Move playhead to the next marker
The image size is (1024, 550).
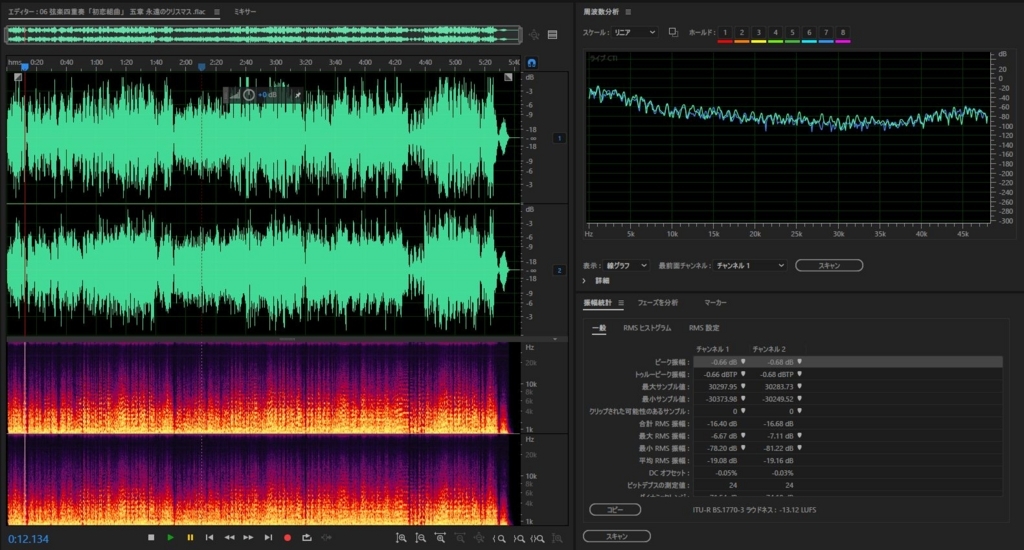point(268,538)
